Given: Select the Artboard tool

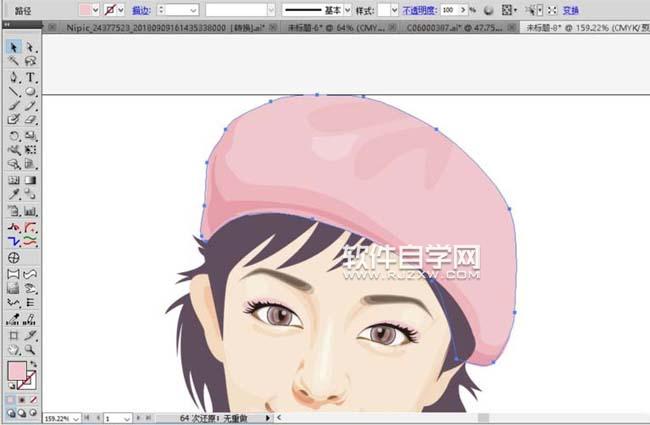Looking at the screenshot, I should (14, 335).
